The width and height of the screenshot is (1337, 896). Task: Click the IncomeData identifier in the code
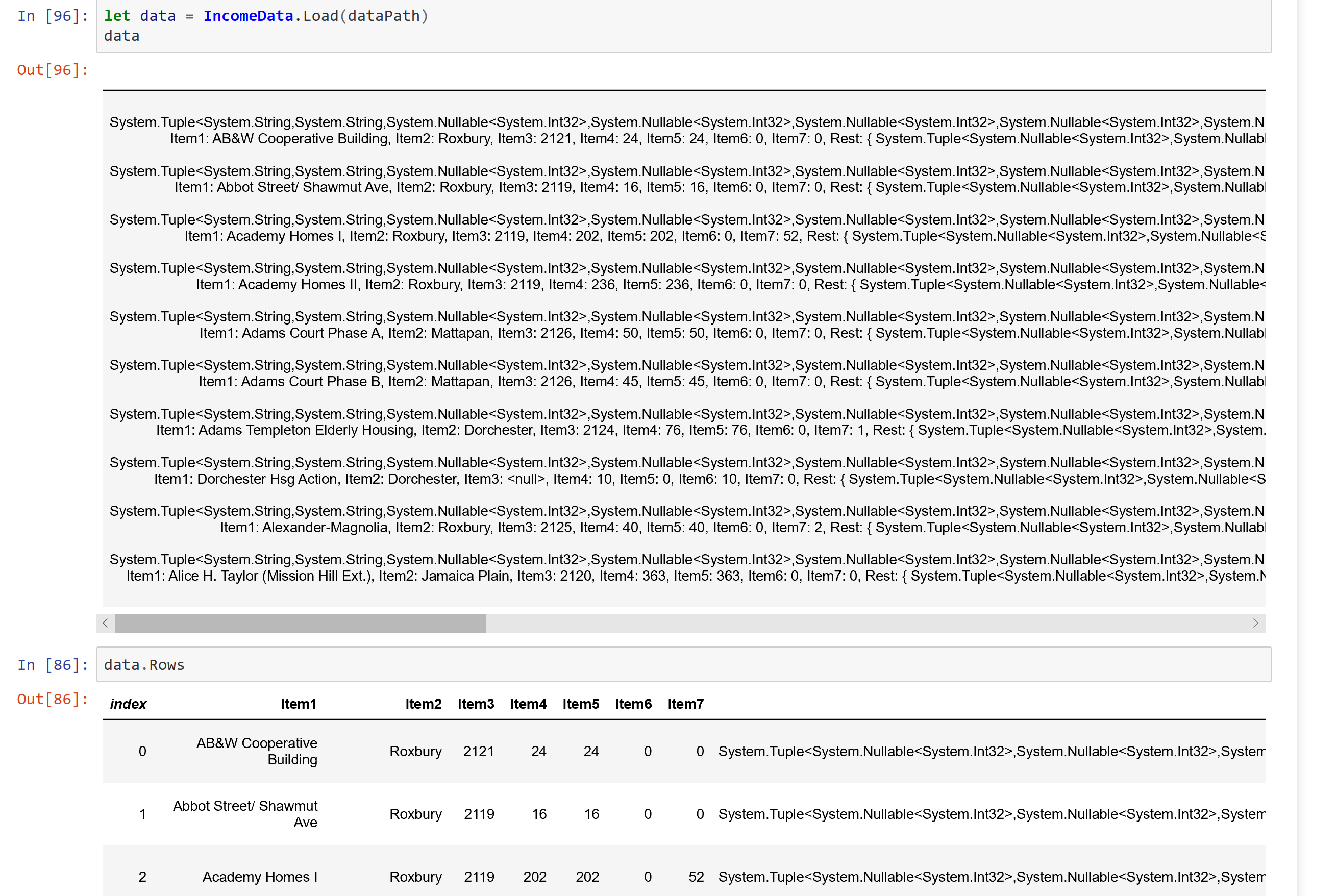[x=249, y=16]
